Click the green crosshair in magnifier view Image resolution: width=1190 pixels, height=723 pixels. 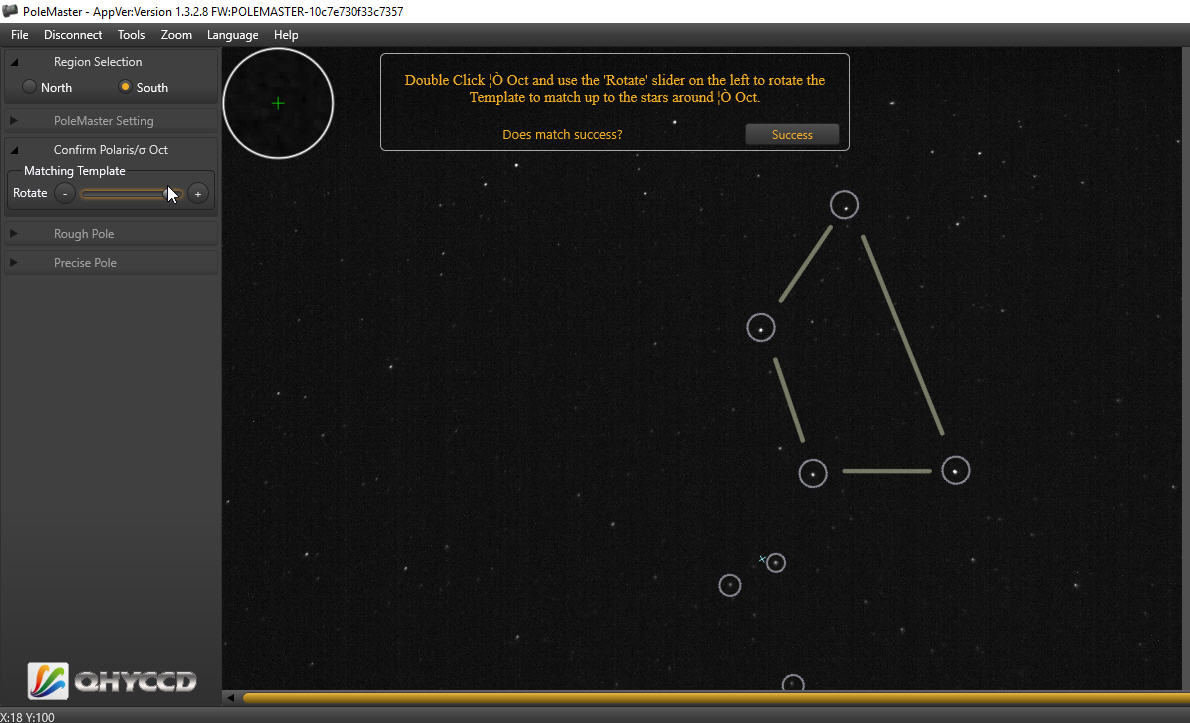pyautogui.click(x=278, y=103)
